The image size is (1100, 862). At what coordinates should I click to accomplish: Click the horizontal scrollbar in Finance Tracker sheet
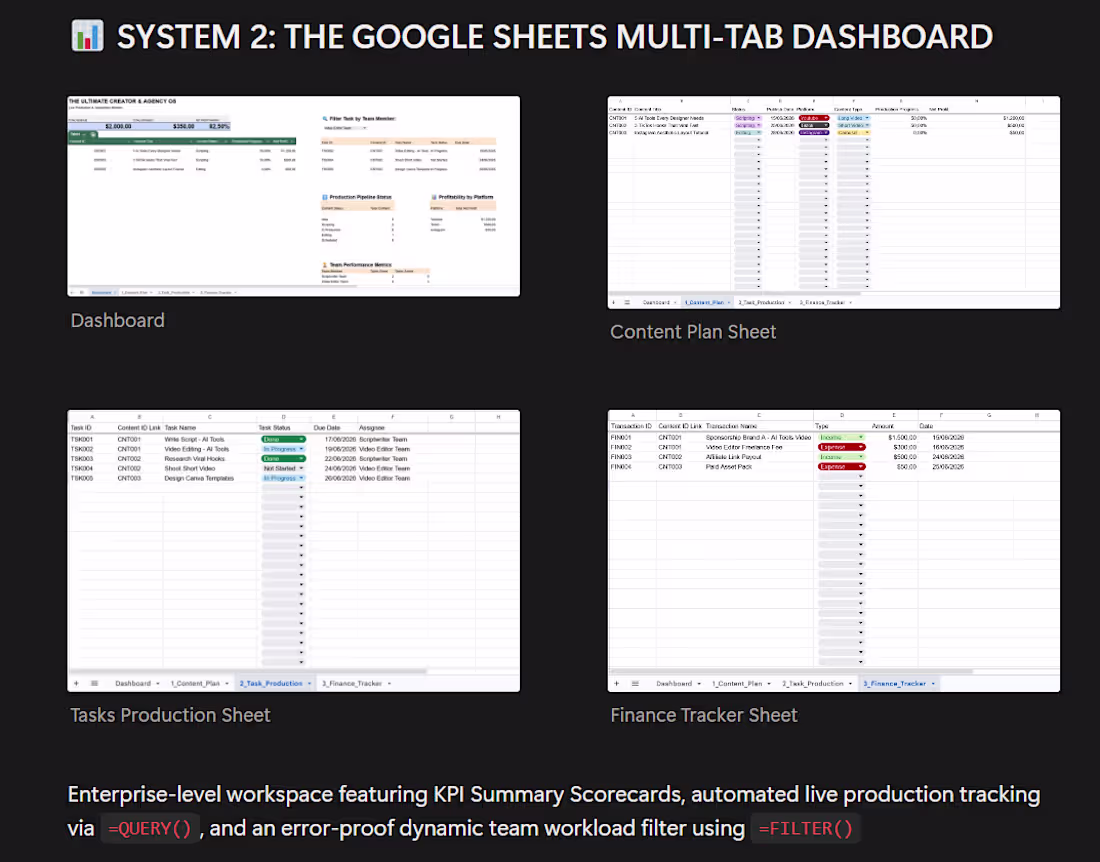pos(793,671)
